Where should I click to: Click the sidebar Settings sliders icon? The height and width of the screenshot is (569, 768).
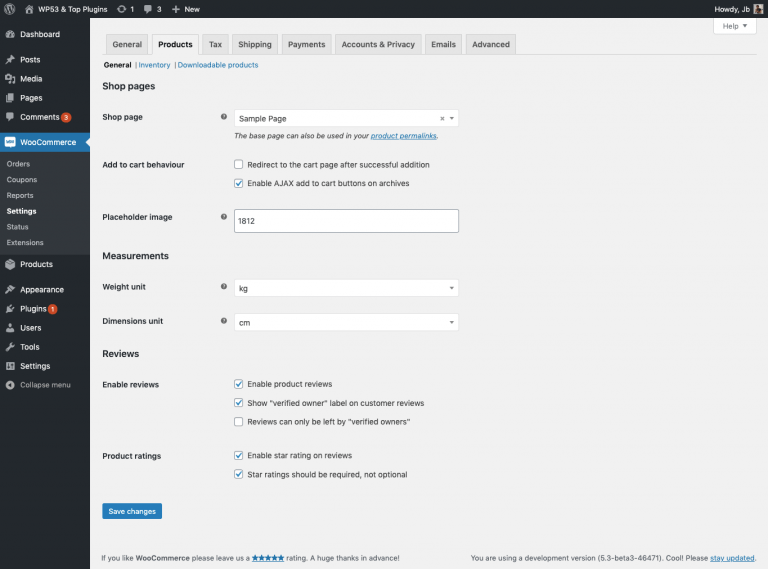point(10,366)
